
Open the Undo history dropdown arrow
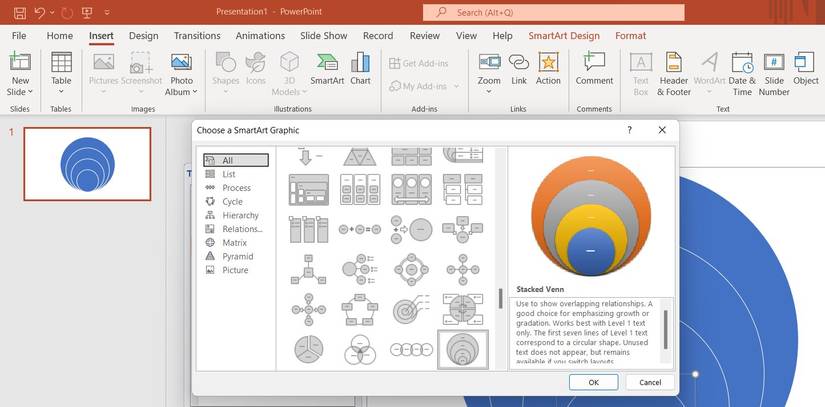tap(52, 13)
